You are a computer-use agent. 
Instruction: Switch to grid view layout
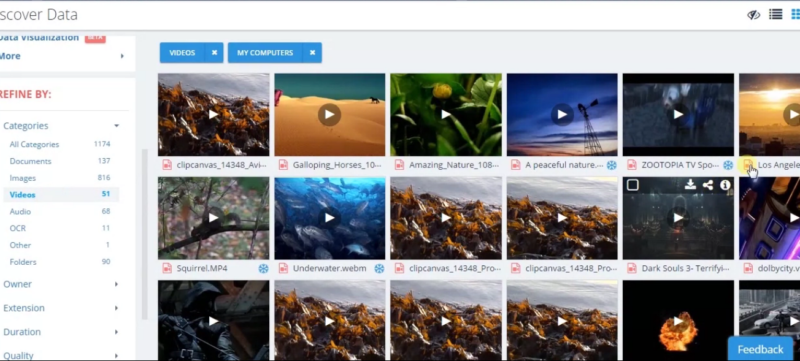click(x=795, y=14)
